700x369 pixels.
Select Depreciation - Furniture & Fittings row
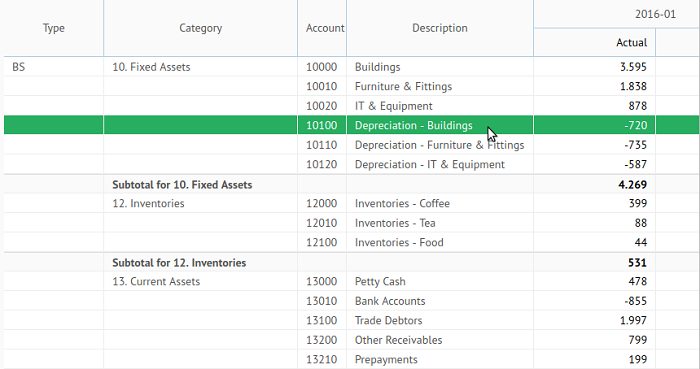pyautogui.click(x=440, y=145)
